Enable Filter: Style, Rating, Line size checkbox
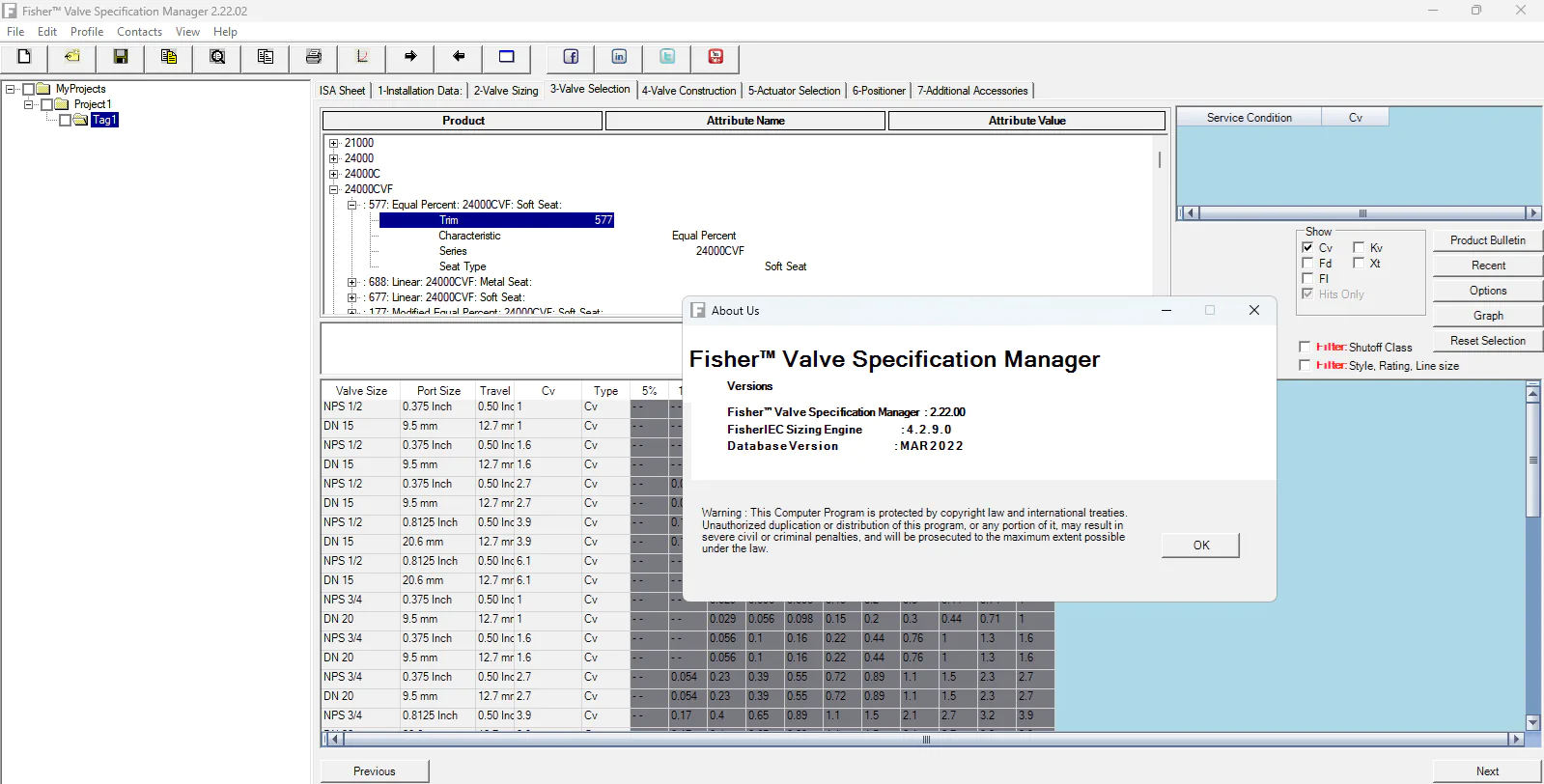1544x784 pixels. [x=1305, y=365]
